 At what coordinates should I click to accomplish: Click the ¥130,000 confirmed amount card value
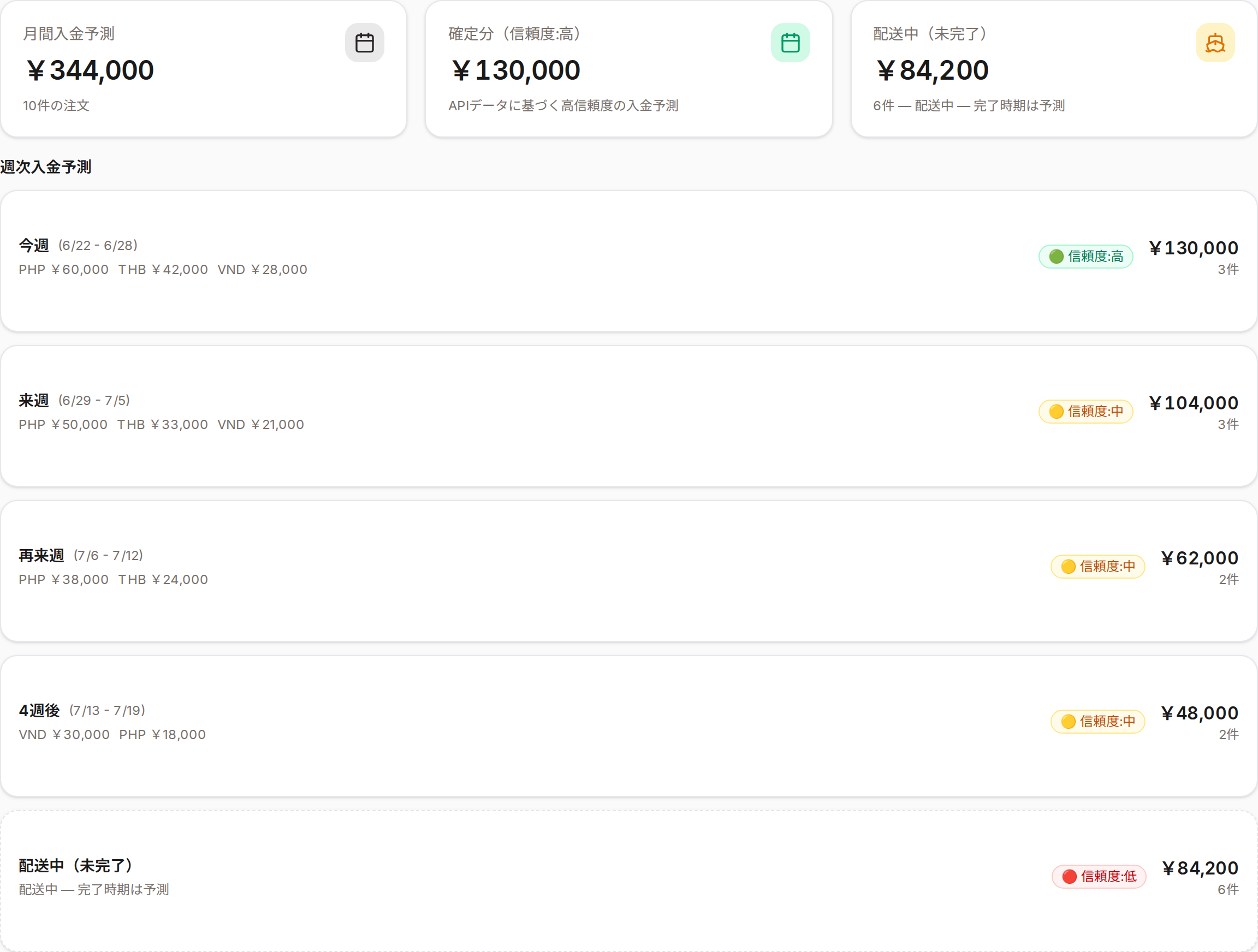(x=515, y=70)
